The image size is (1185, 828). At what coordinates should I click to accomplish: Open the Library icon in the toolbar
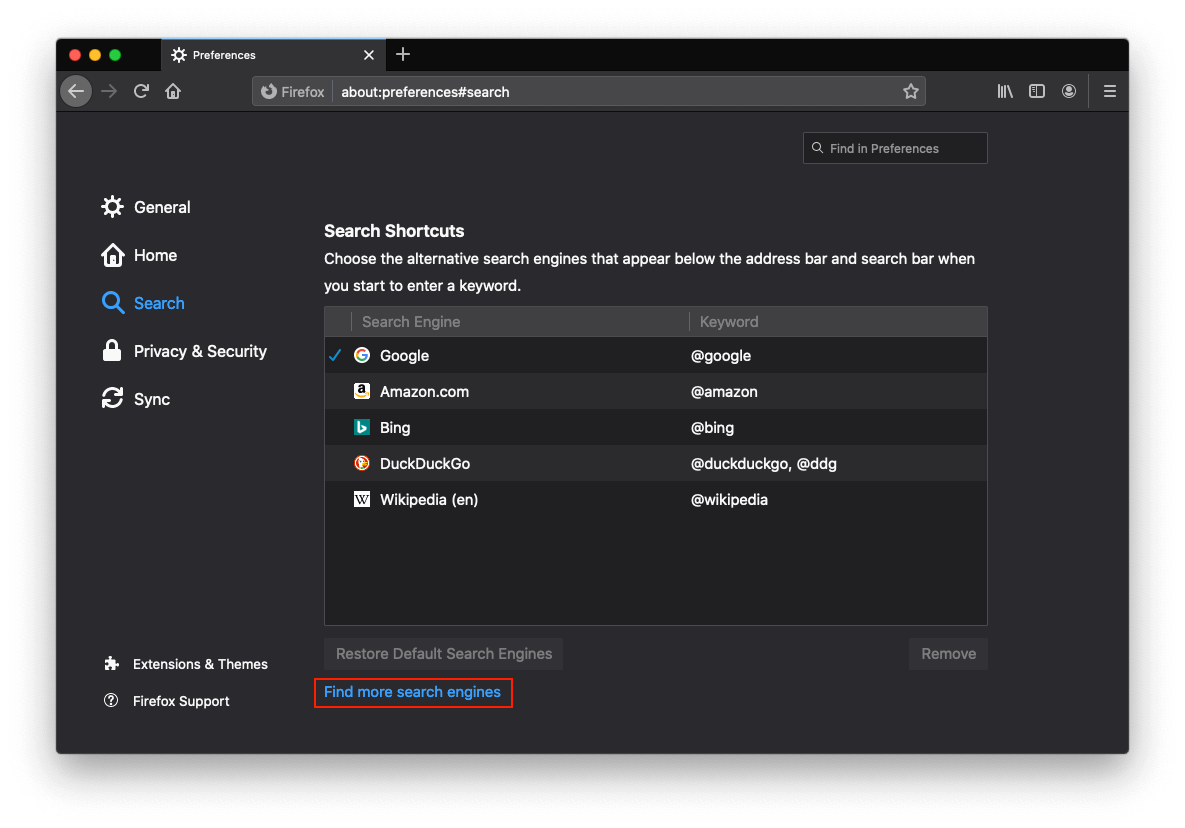1005,91
